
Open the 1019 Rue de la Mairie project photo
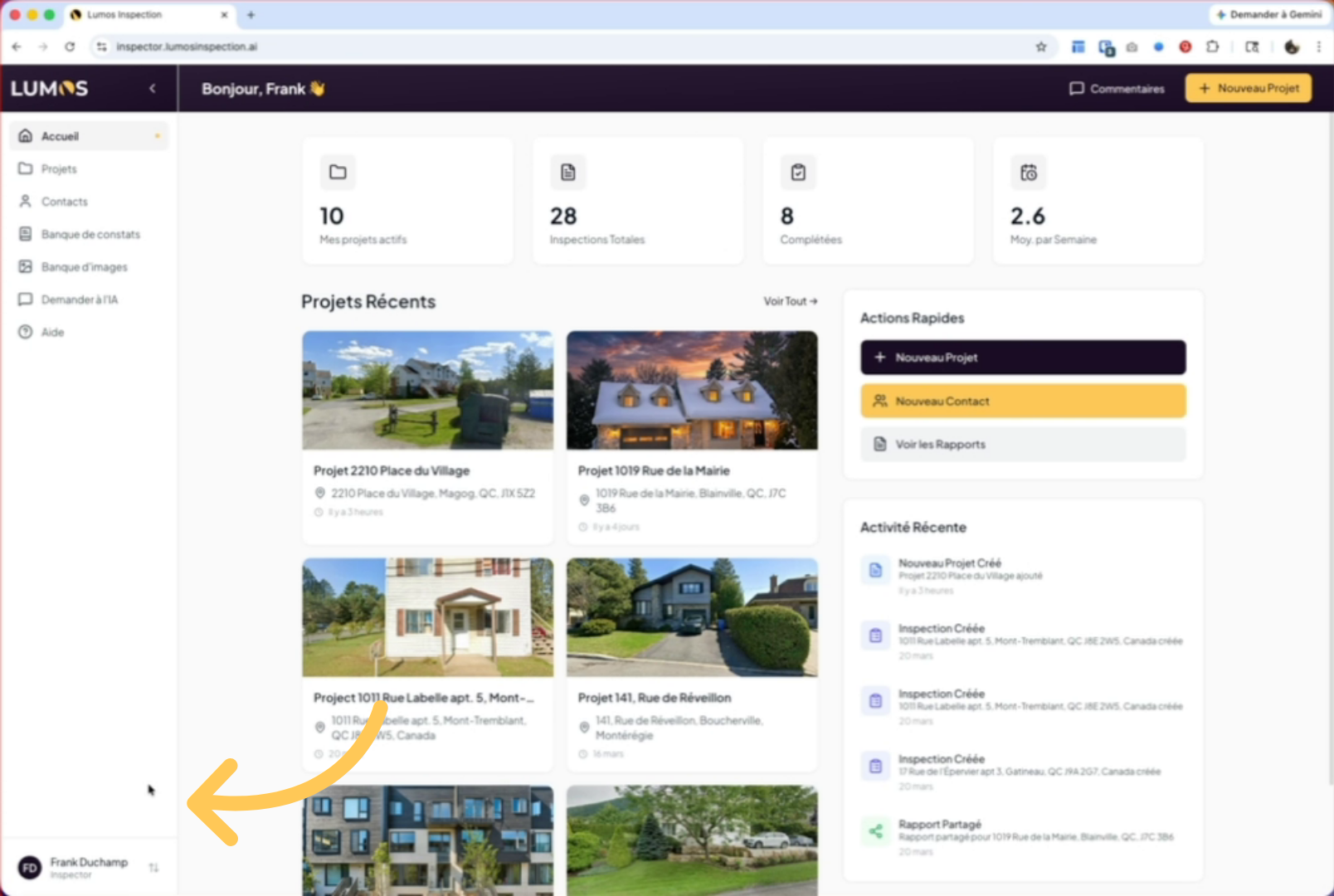[x=692, y=391]
